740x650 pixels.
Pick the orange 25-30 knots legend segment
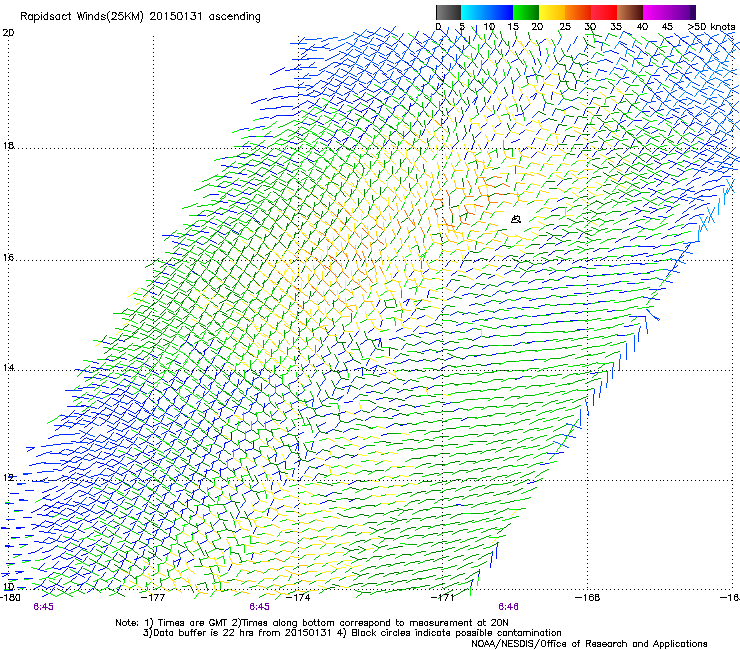pos(578,12)
